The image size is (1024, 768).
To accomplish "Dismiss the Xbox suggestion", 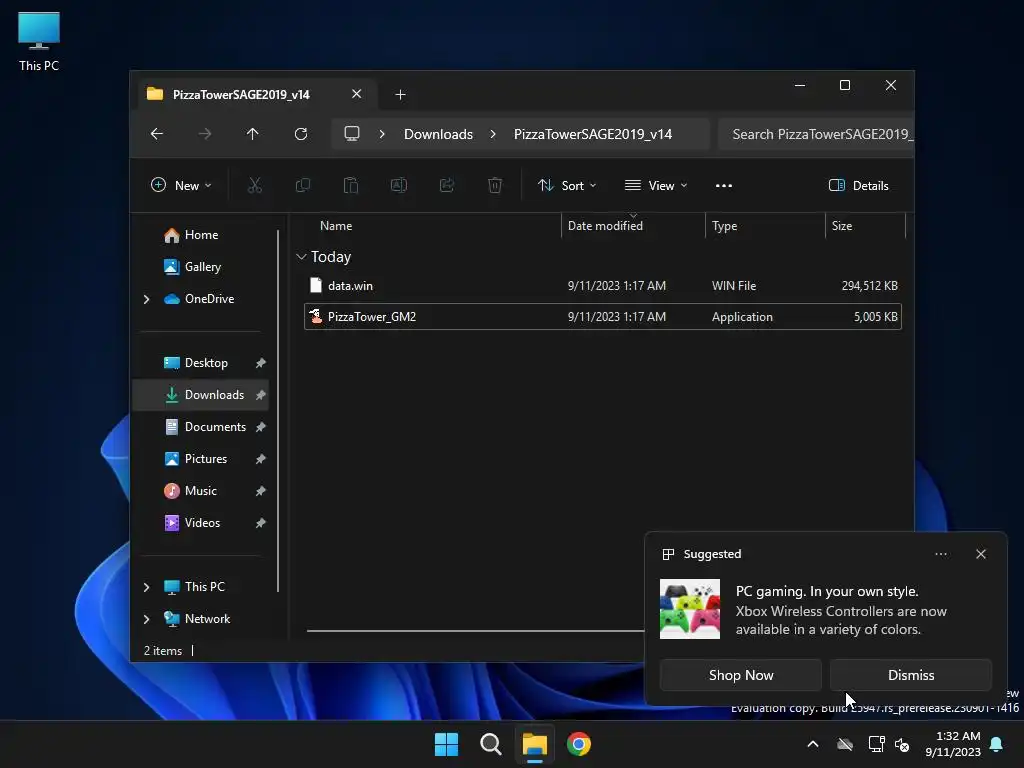I will [911, 675].
